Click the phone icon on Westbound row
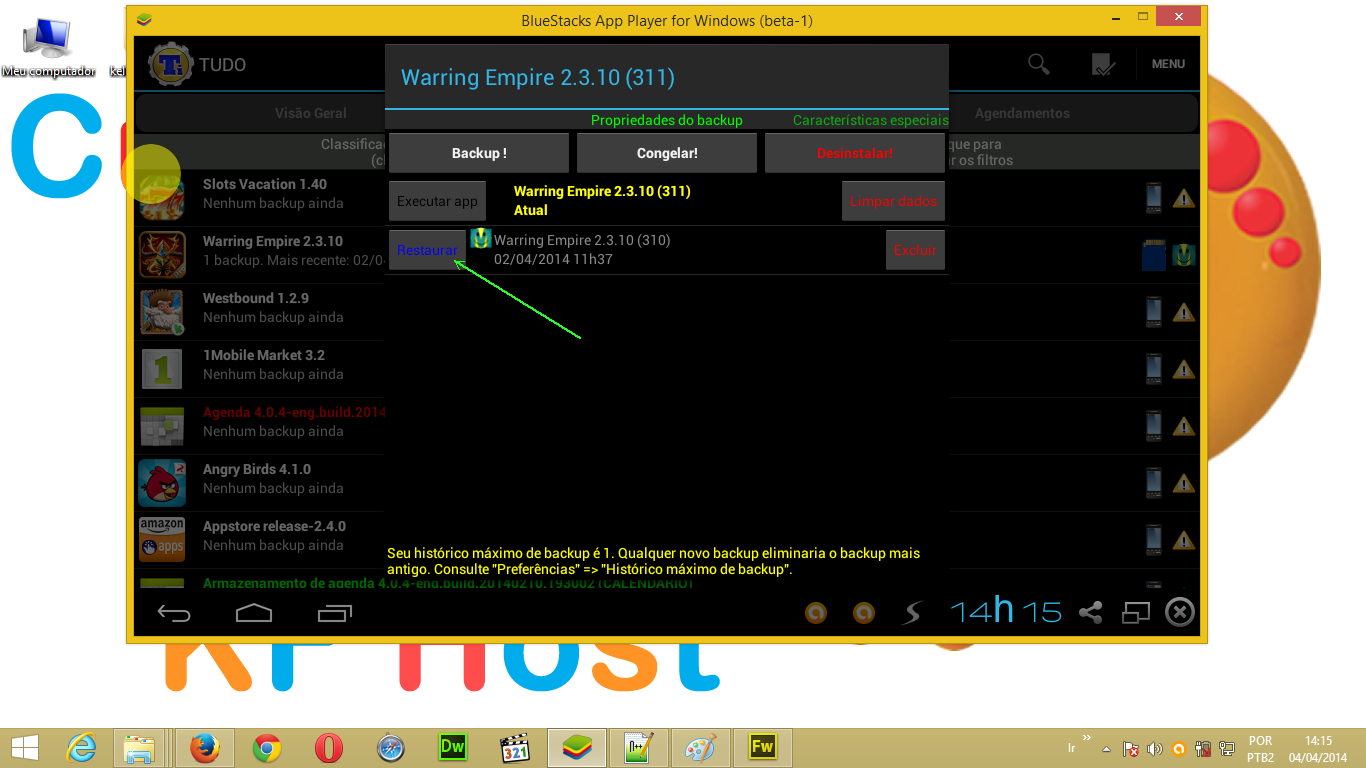The height and width of the screenshot is (768, 1366). pyautogui.click(x=1154, y=312)
